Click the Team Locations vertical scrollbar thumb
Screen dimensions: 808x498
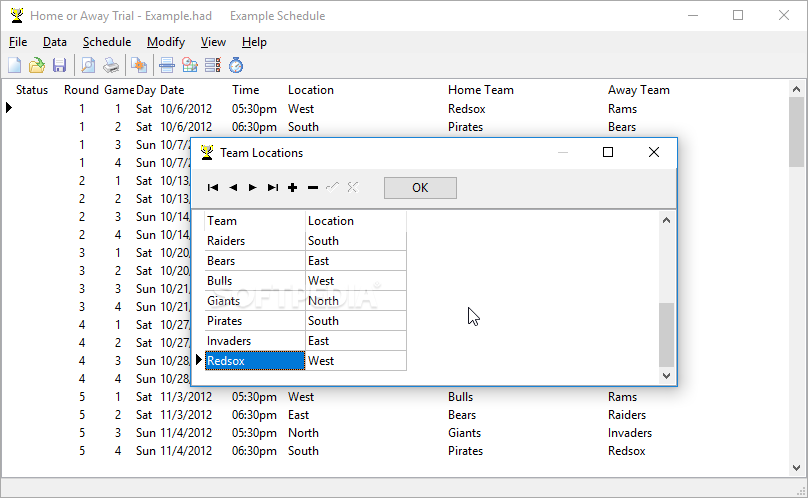tap(666, 335)
